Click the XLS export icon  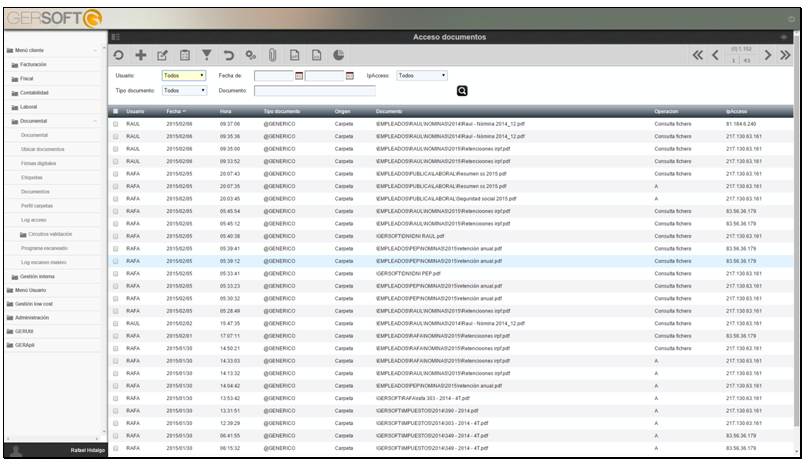click(x=316, y=55)
